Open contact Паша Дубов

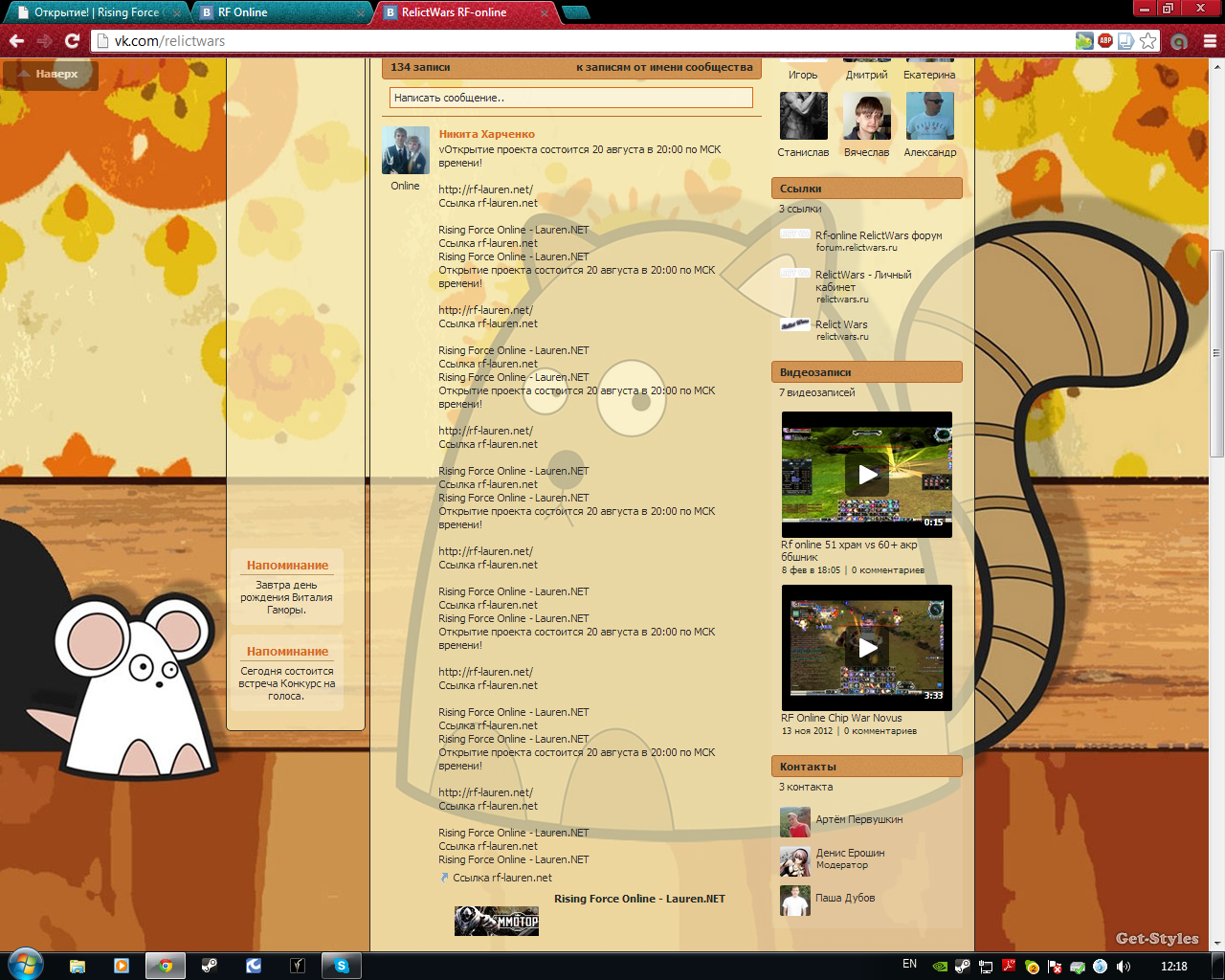coord(845,898)
